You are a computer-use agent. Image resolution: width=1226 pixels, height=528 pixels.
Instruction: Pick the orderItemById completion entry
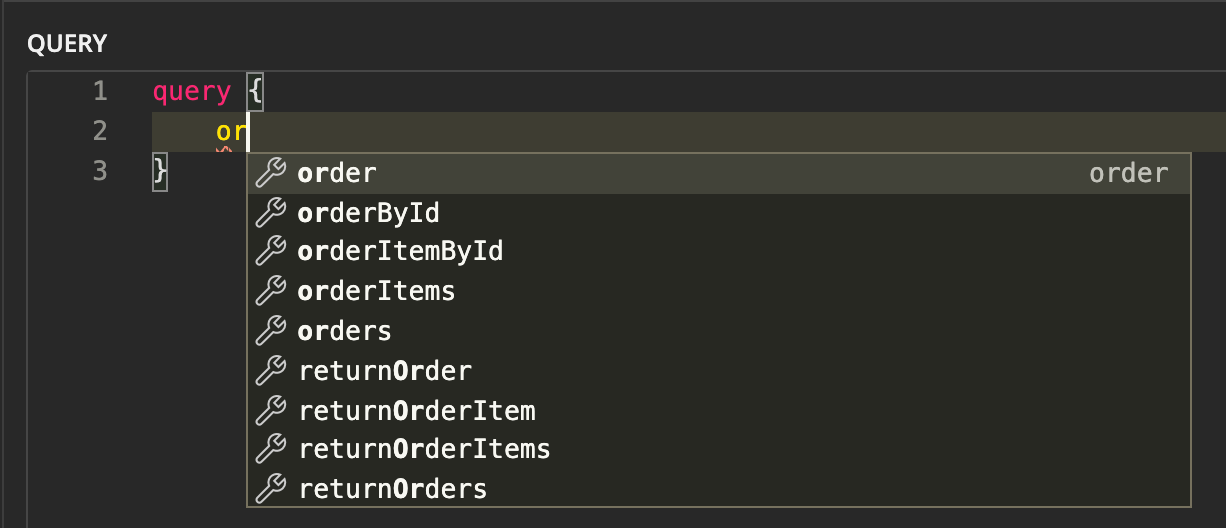[400, 252]
